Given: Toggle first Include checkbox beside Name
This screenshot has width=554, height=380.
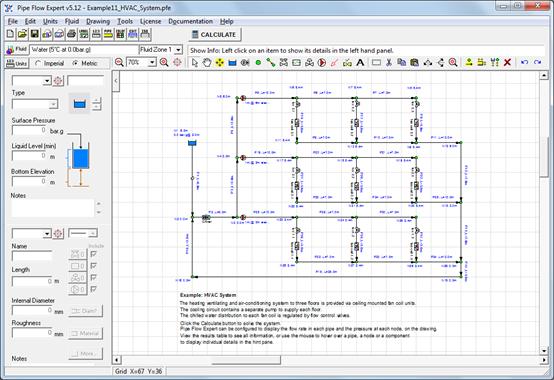Looking at the screenshot, I should tap(94, 254).
